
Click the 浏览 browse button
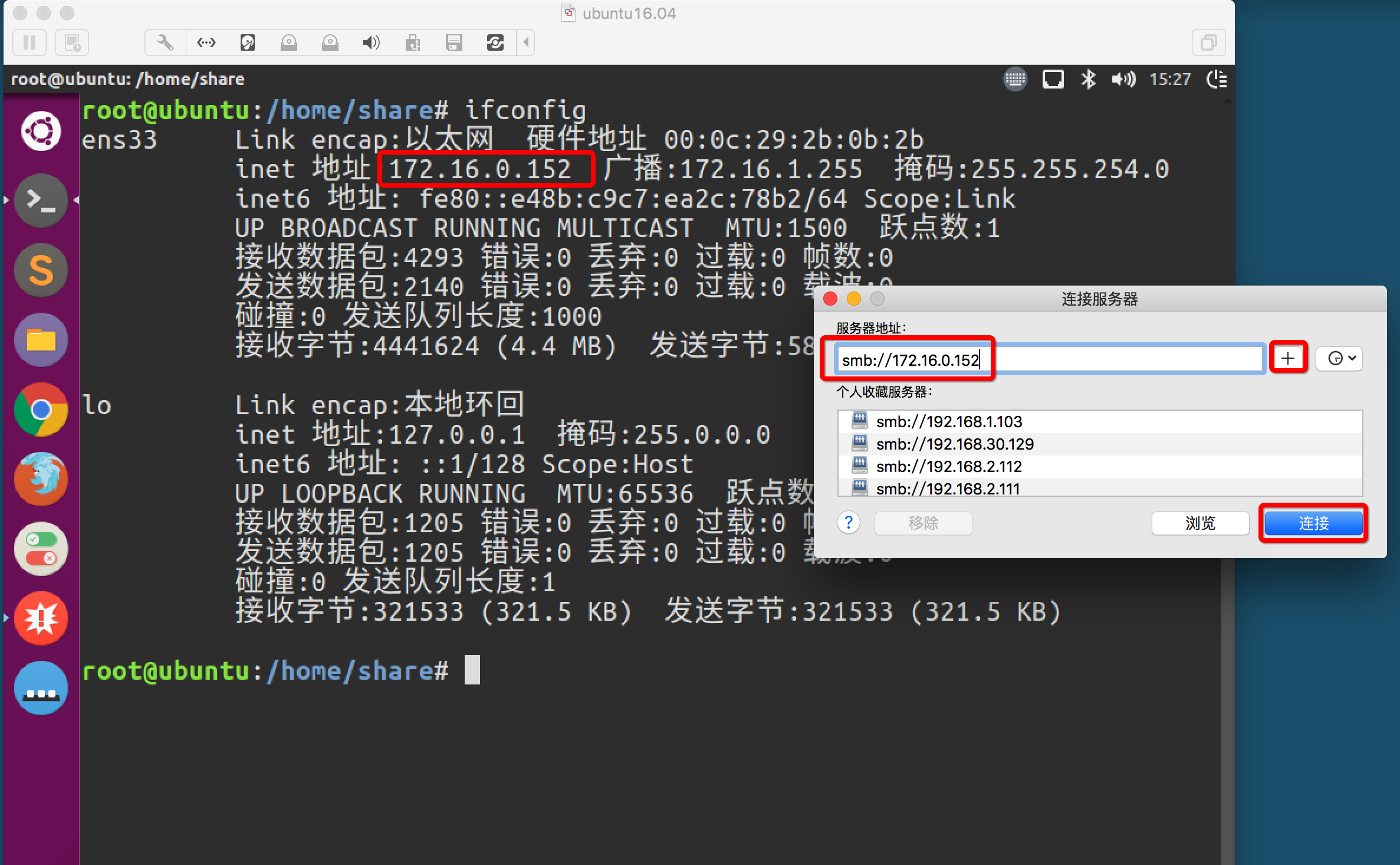[x=1200, y=523]
